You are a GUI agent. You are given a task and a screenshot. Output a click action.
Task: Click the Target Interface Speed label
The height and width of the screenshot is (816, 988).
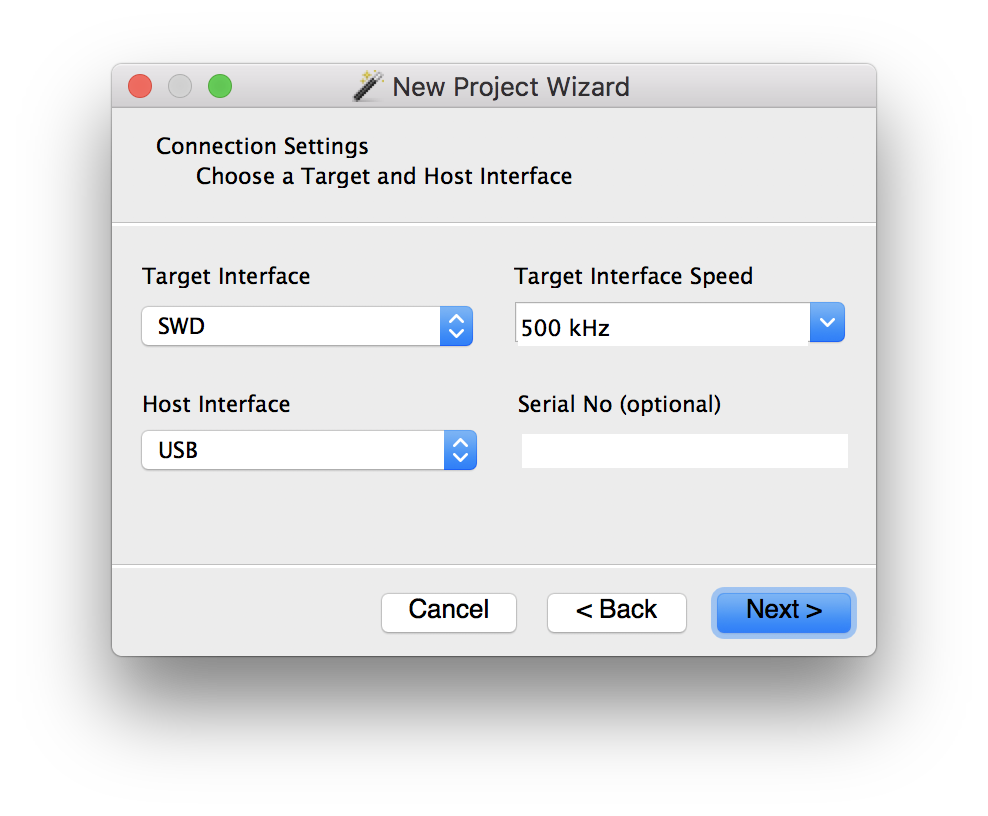(633, 276)
